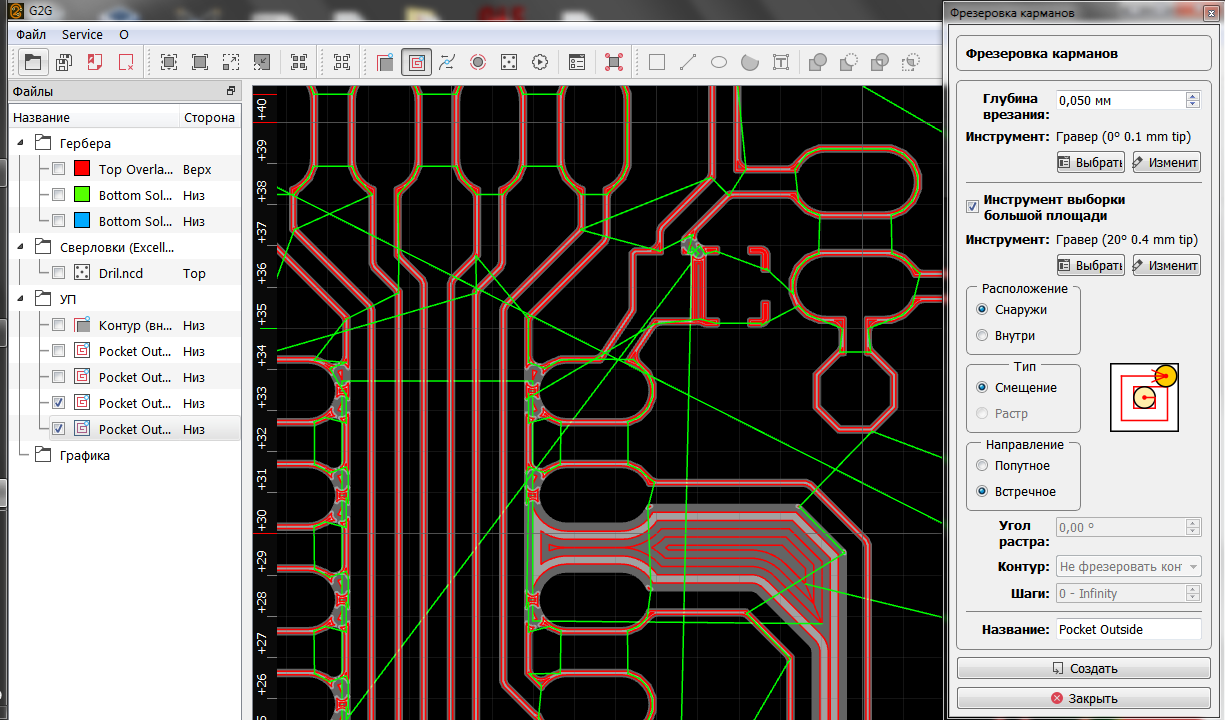1225x720 pixels.
Task: Open the contour profile toolpath tool
Action: [386, 62]
